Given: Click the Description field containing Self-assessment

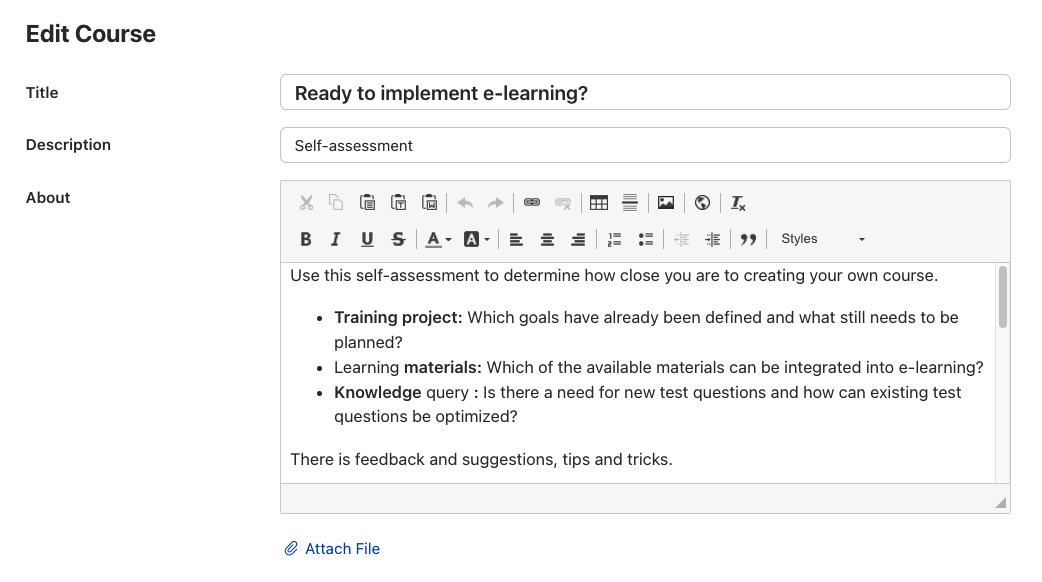Looking at the screenshot, I should tap(645, 145).
